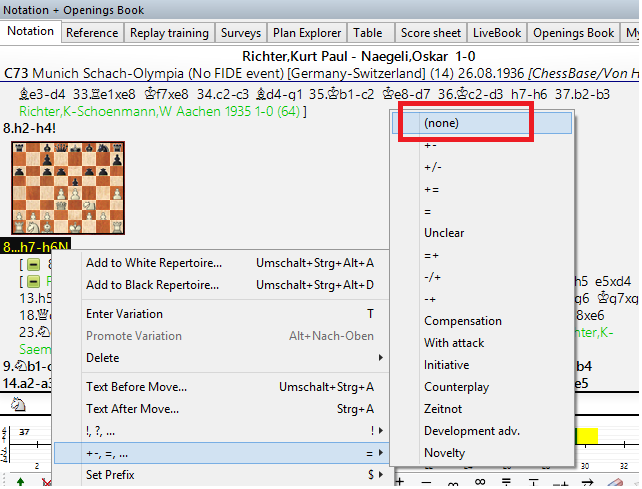The height and width of the screenshot is (489, 642).
Task: Click the knight icon below the notation
Action: tap(18, 405)
